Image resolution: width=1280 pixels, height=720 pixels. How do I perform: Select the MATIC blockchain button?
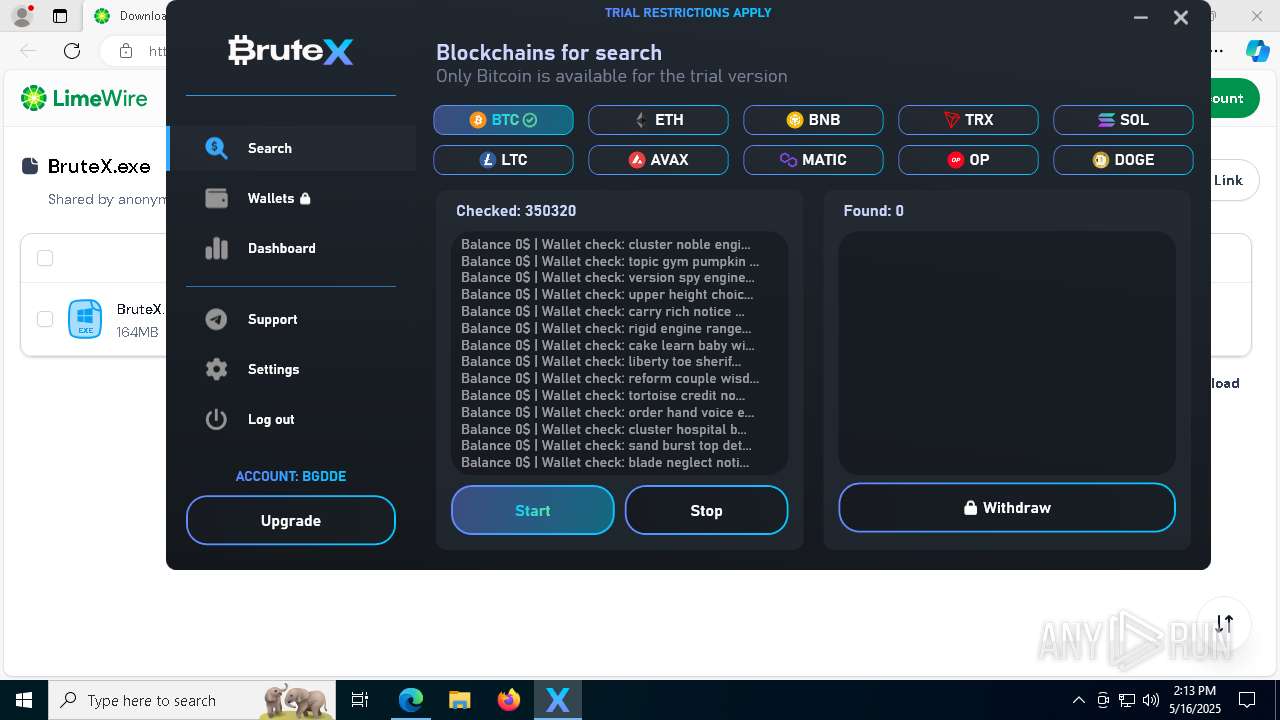tap(813, 160)
